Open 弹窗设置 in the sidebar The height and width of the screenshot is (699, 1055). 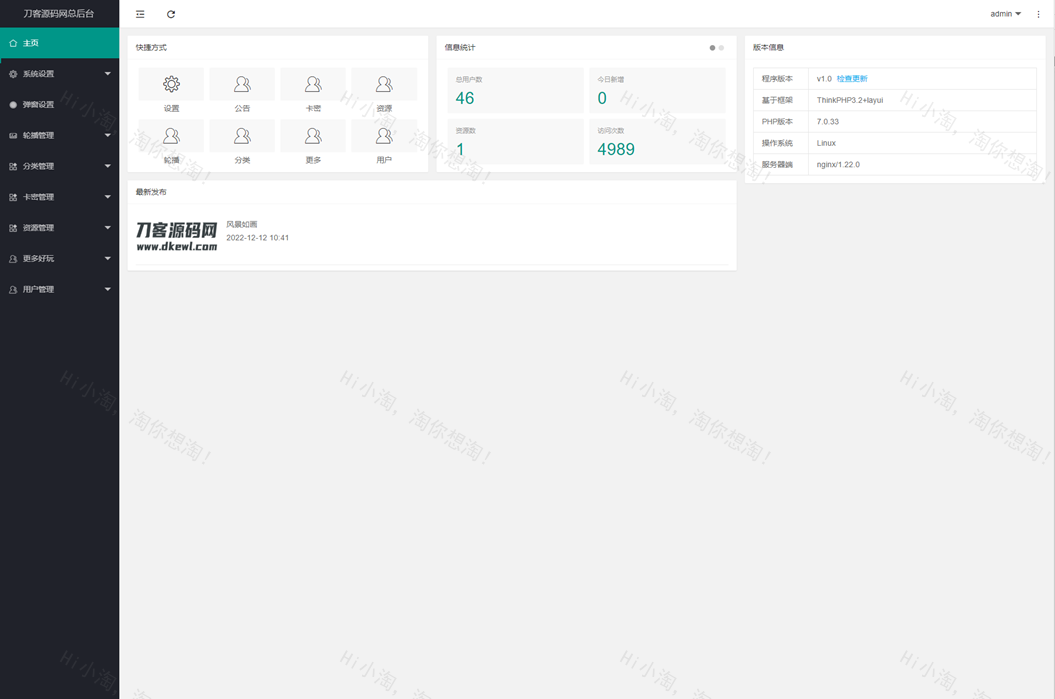click(59, 105)
